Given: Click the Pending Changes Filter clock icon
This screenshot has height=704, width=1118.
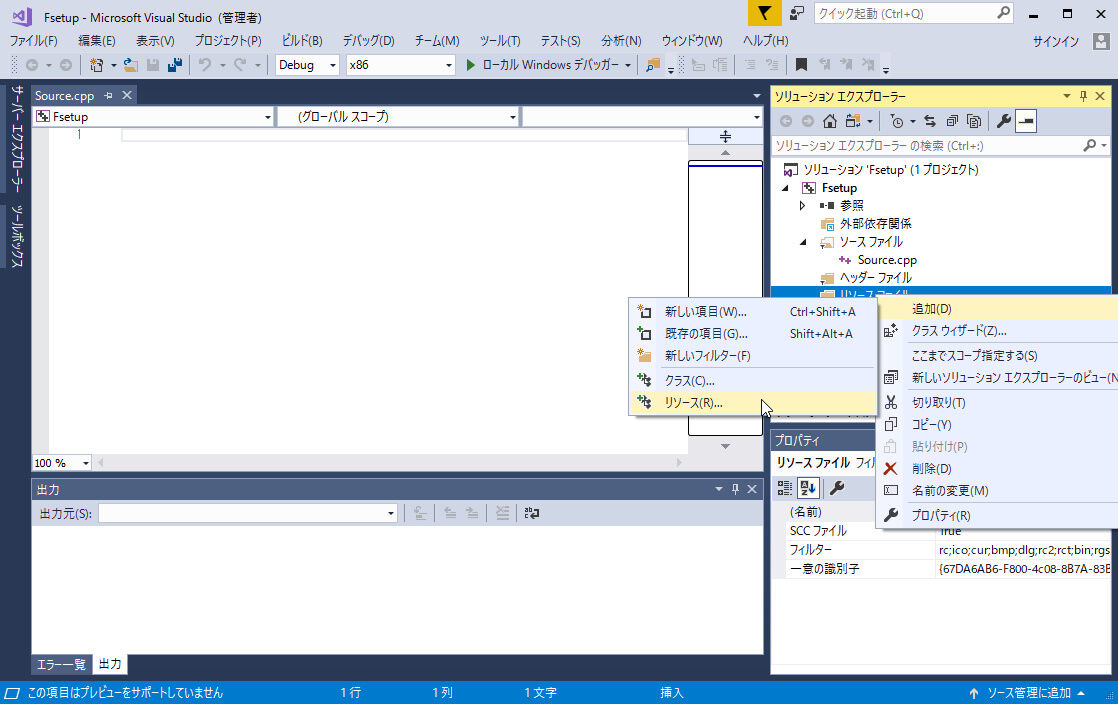Looking at the screenshot, I should (x=897, y=121).
